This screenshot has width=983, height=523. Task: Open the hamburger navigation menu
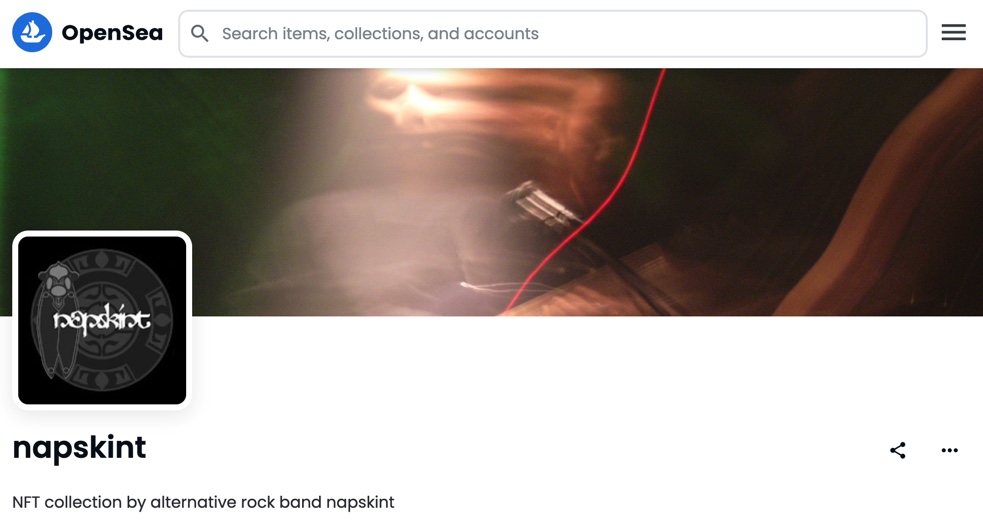click(x=953, y=33)
